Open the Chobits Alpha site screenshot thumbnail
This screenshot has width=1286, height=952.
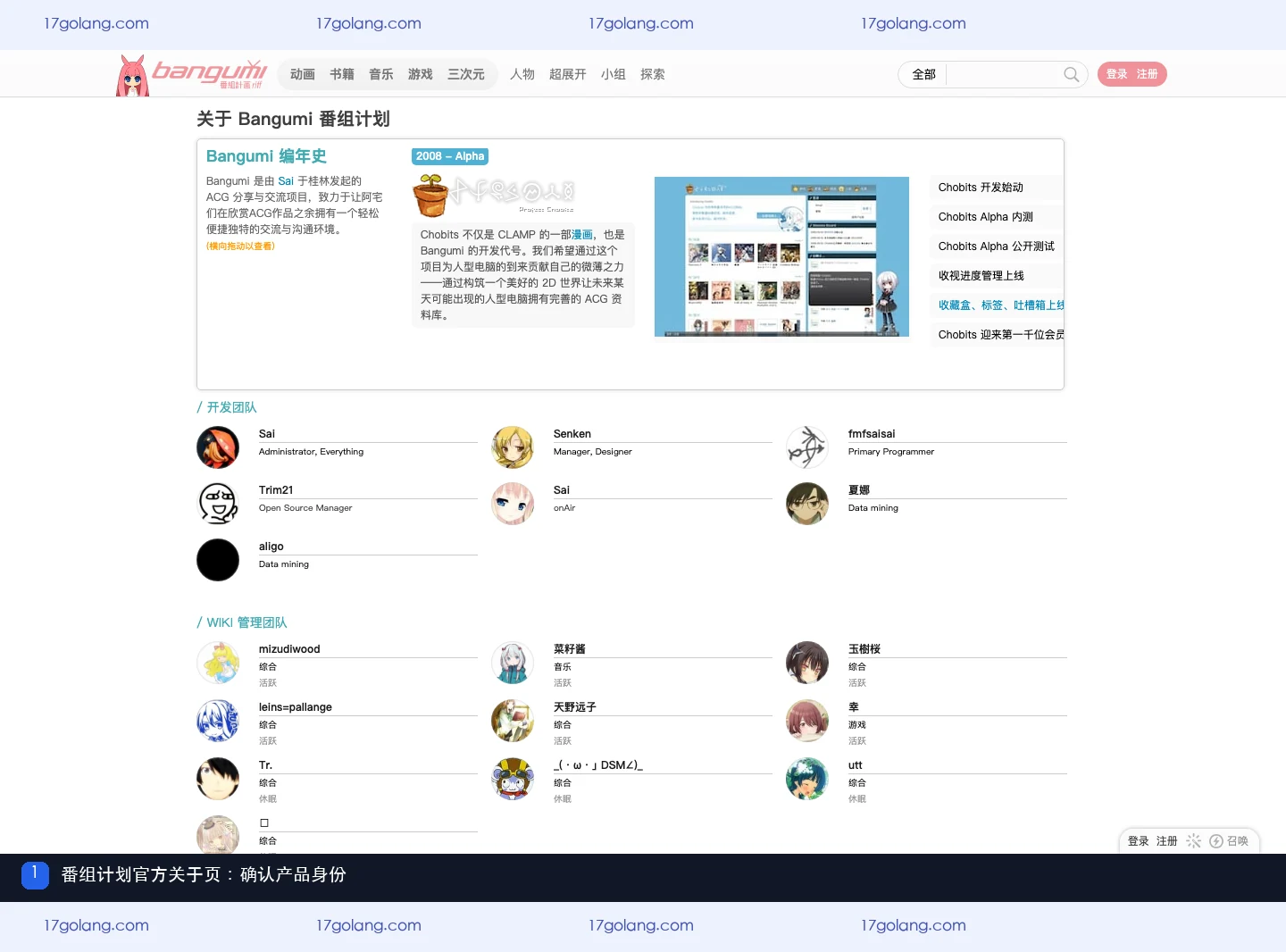pyautogui.click(x=781, y=256)
